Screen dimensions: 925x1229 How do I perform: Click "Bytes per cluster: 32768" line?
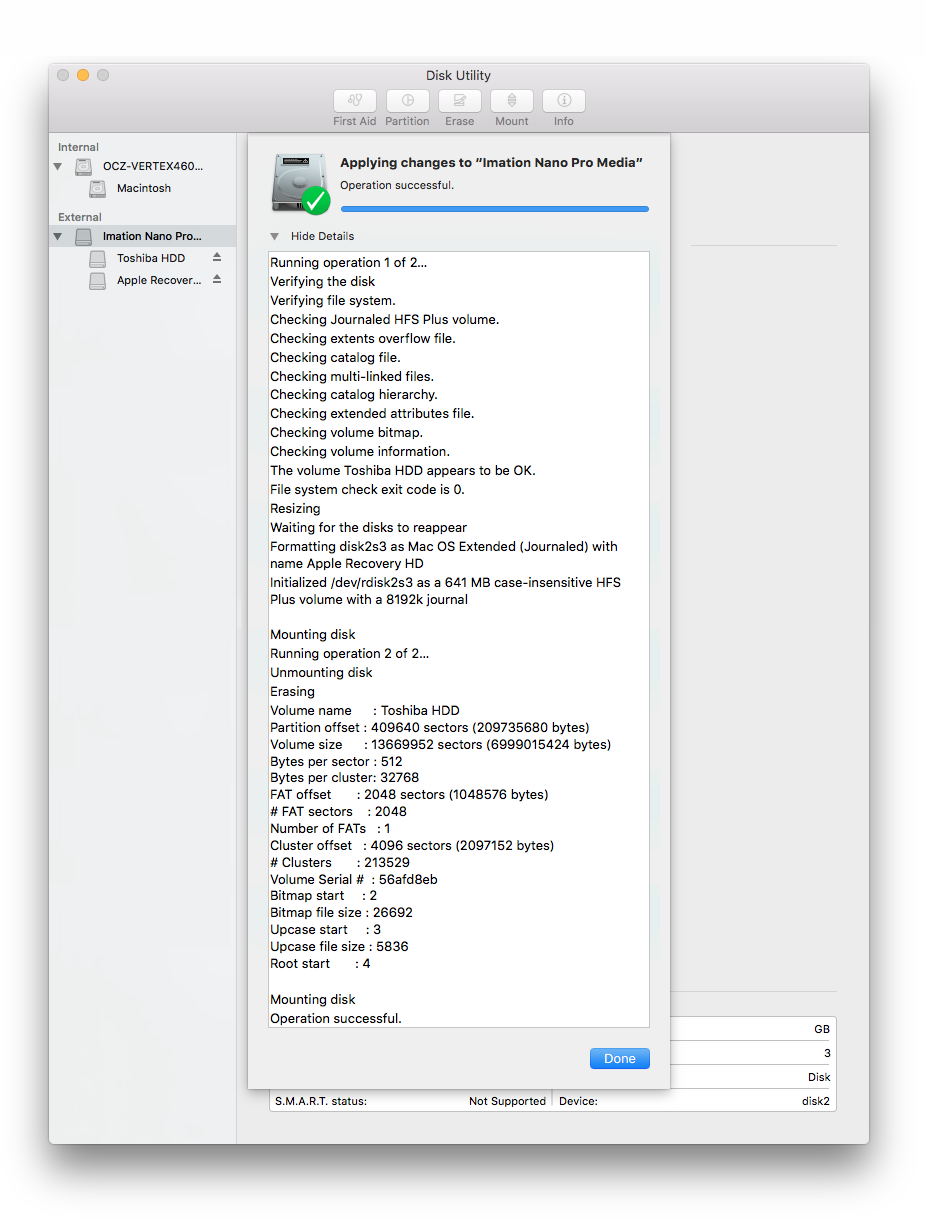pyautogui.click(x=345, y=778)
